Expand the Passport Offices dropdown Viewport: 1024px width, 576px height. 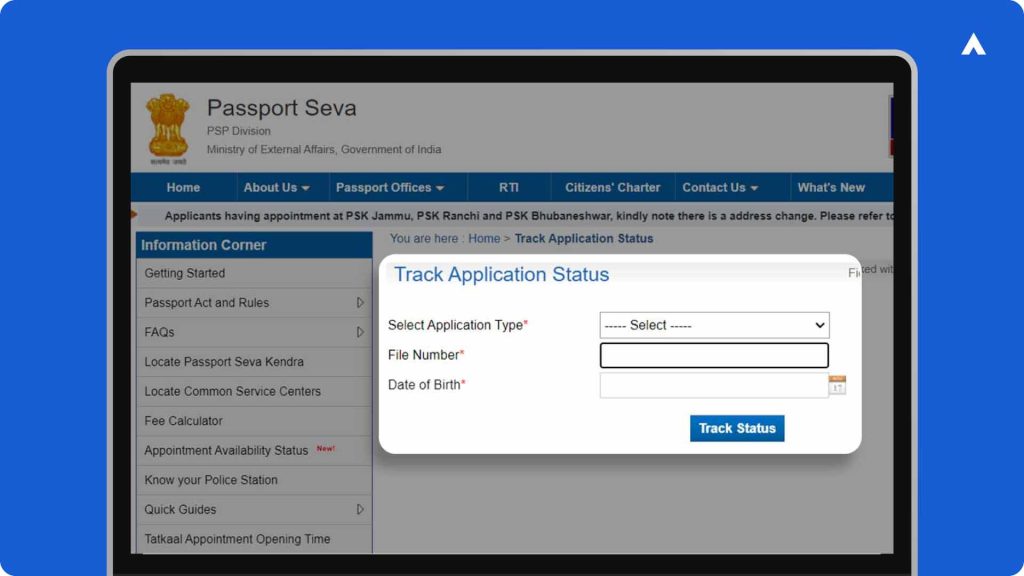pyautogui.click(x=390, y=187)
